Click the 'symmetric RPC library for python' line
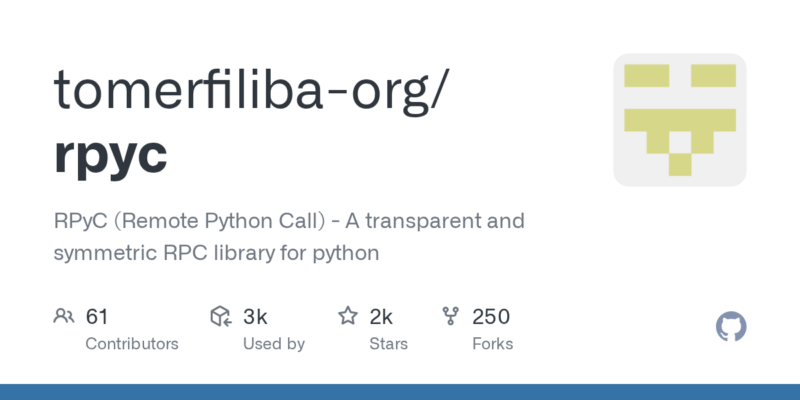This screenshot has width=800, height=400. click(x=217, y=253)
